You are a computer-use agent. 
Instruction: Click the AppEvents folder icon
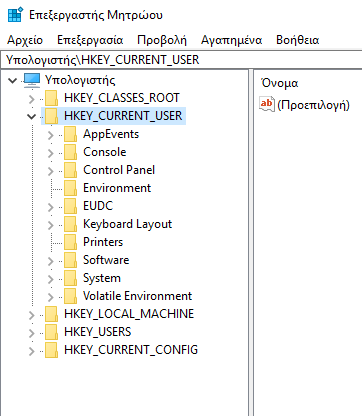70,134
